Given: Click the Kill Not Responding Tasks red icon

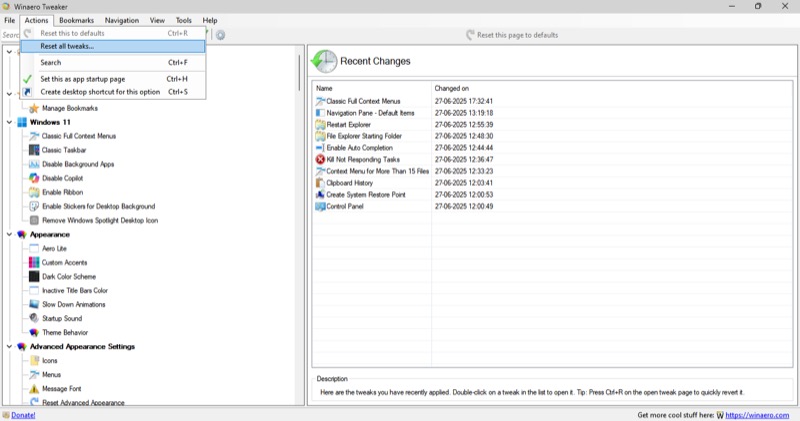Looking at the screenshot, I should click(x=320, y=159).
